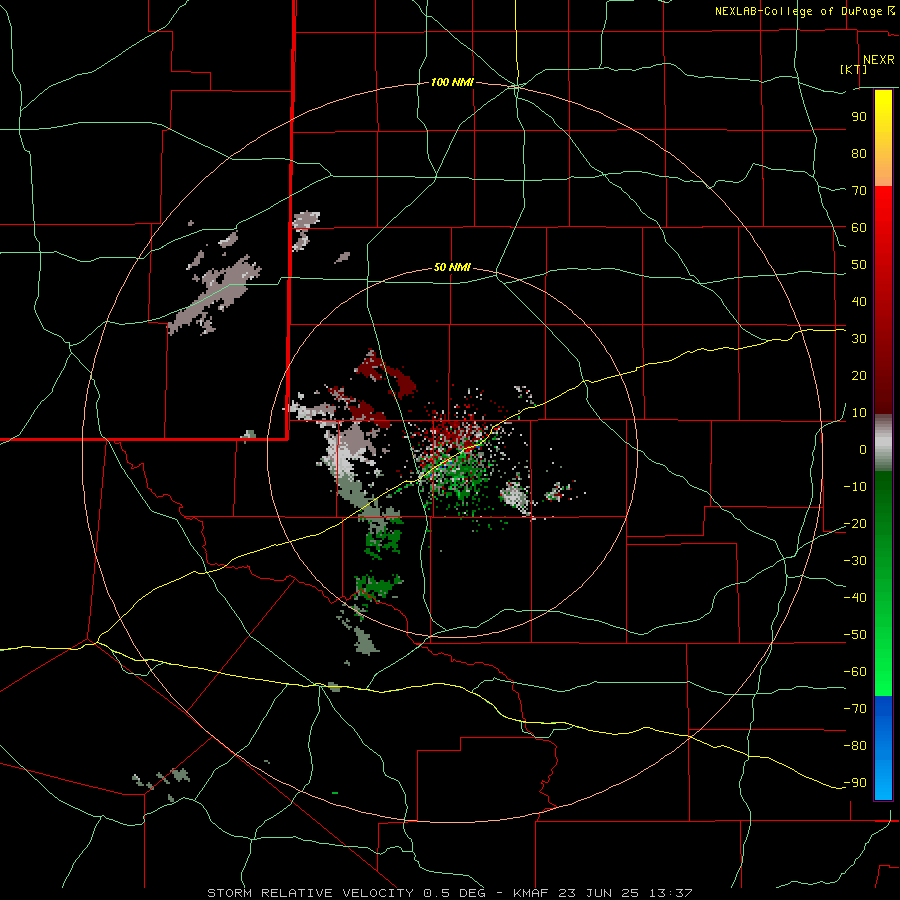Click the 0 value on velocity scale
Image resolution: width=900 pixels, height=900 pixels.
[863, 450]
